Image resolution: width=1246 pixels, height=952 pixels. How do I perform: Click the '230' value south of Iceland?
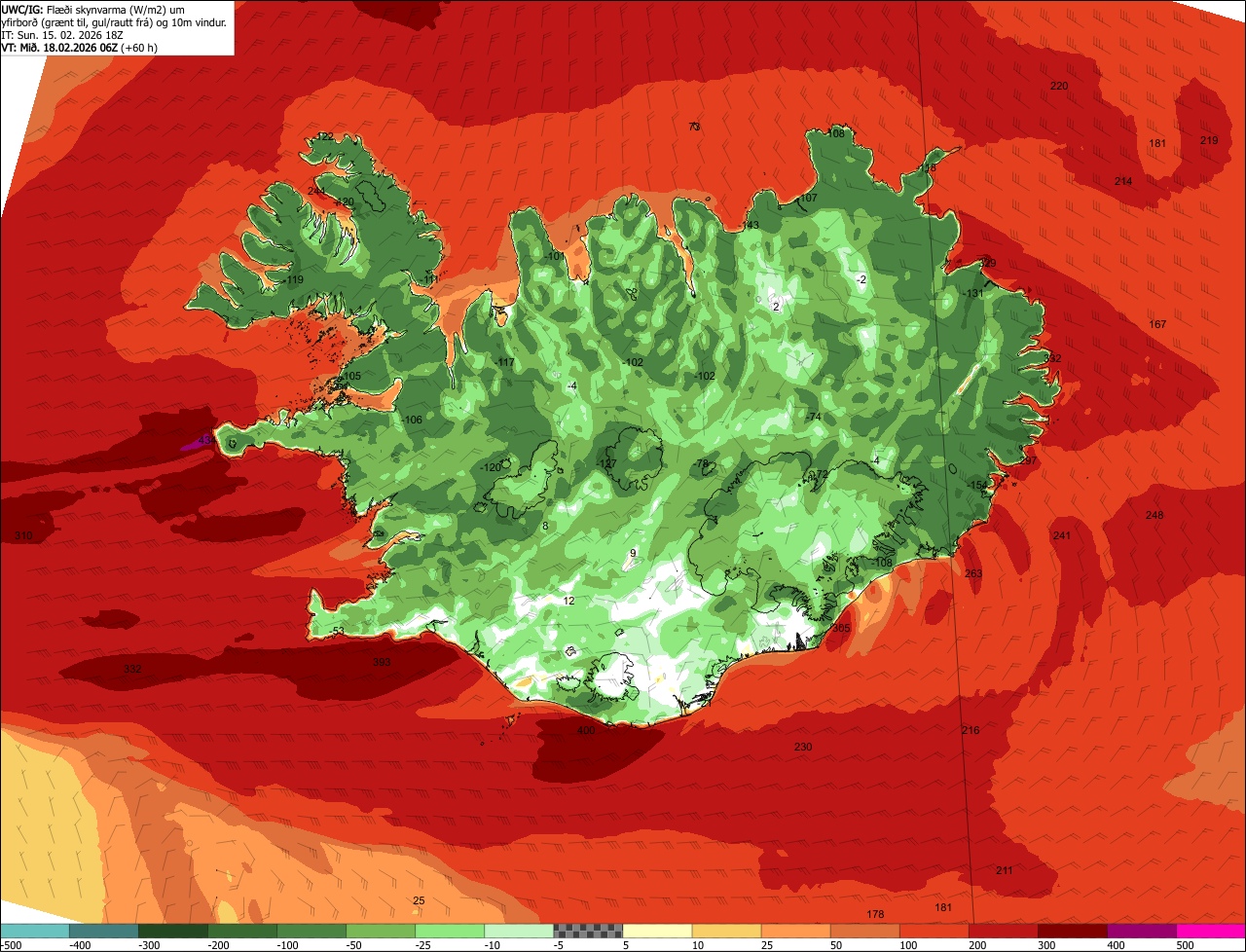pos(803,747)
